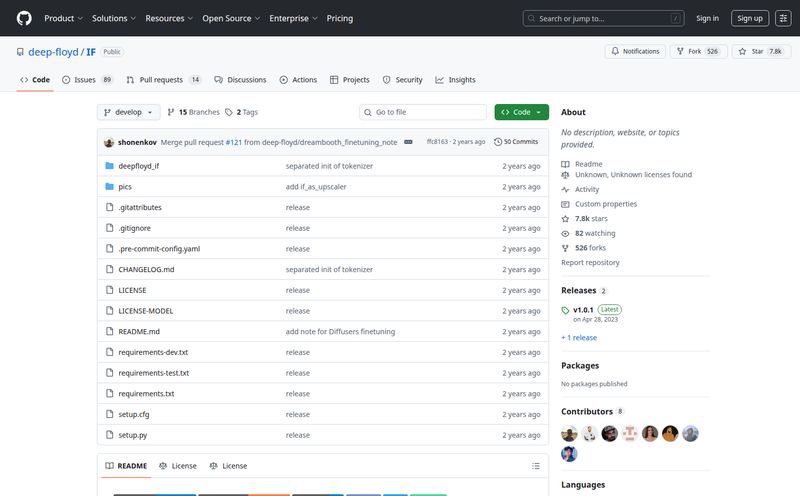The width and height of the screenshot is (800, 496).
Task: Open the LICENSE-MODEL file
Action: pyautogui.click(x=146, y=311)
